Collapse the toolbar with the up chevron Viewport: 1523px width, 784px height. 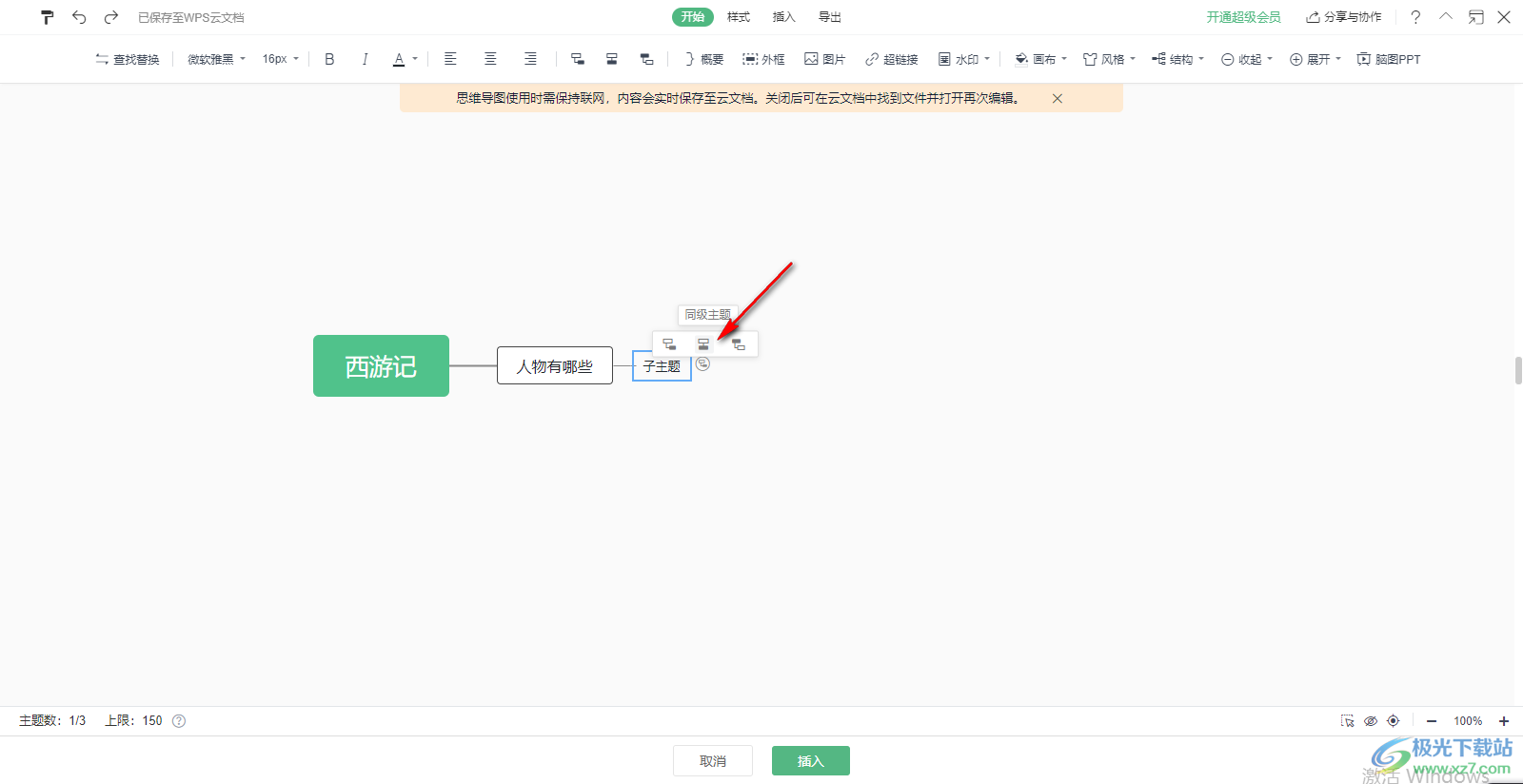(1446, 16)
